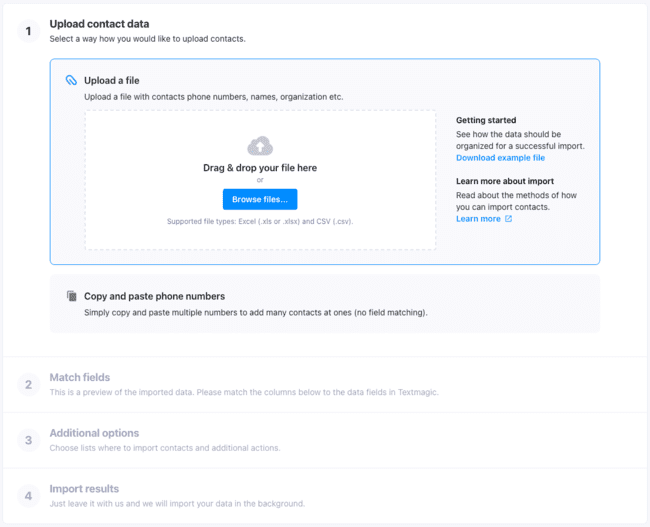Click the Getting started heading
The height and width of the screenshot is (527, 650).
(x=486, y=120)
